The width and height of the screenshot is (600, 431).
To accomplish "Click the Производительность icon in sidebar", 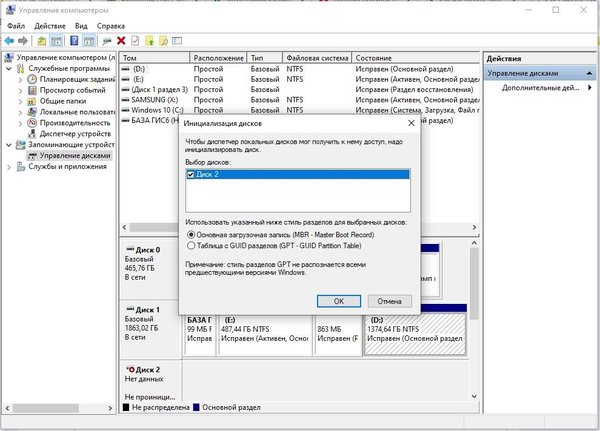I will tap(31, 123).
